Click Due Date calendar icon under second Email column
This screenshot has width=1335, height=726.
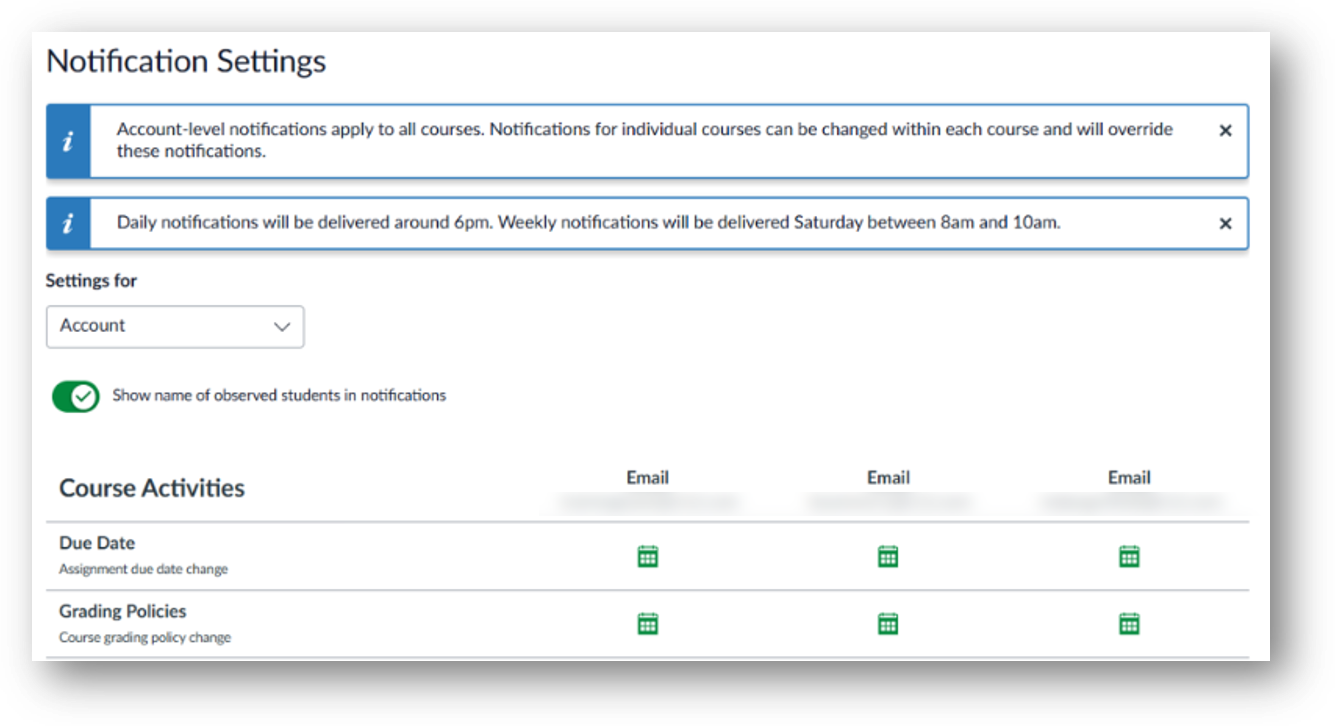888,556
